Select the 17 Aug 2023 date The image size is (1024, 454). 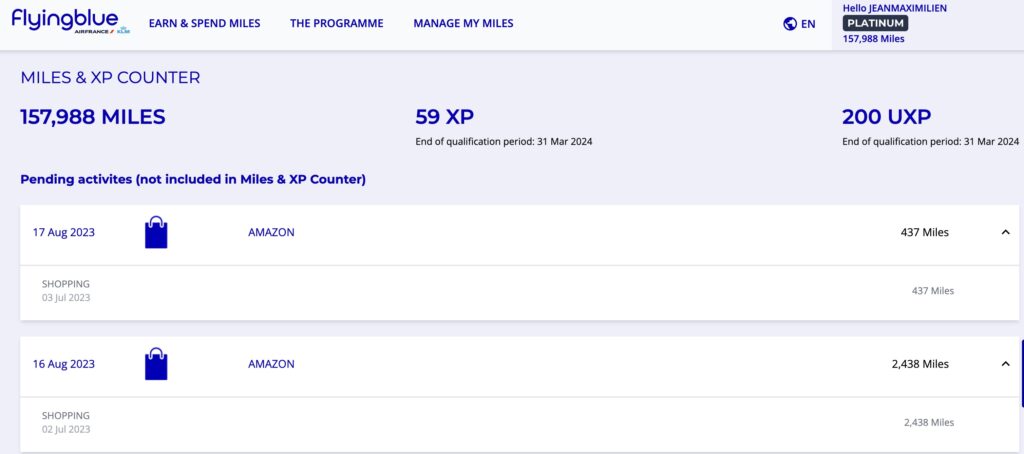(64, 232)
